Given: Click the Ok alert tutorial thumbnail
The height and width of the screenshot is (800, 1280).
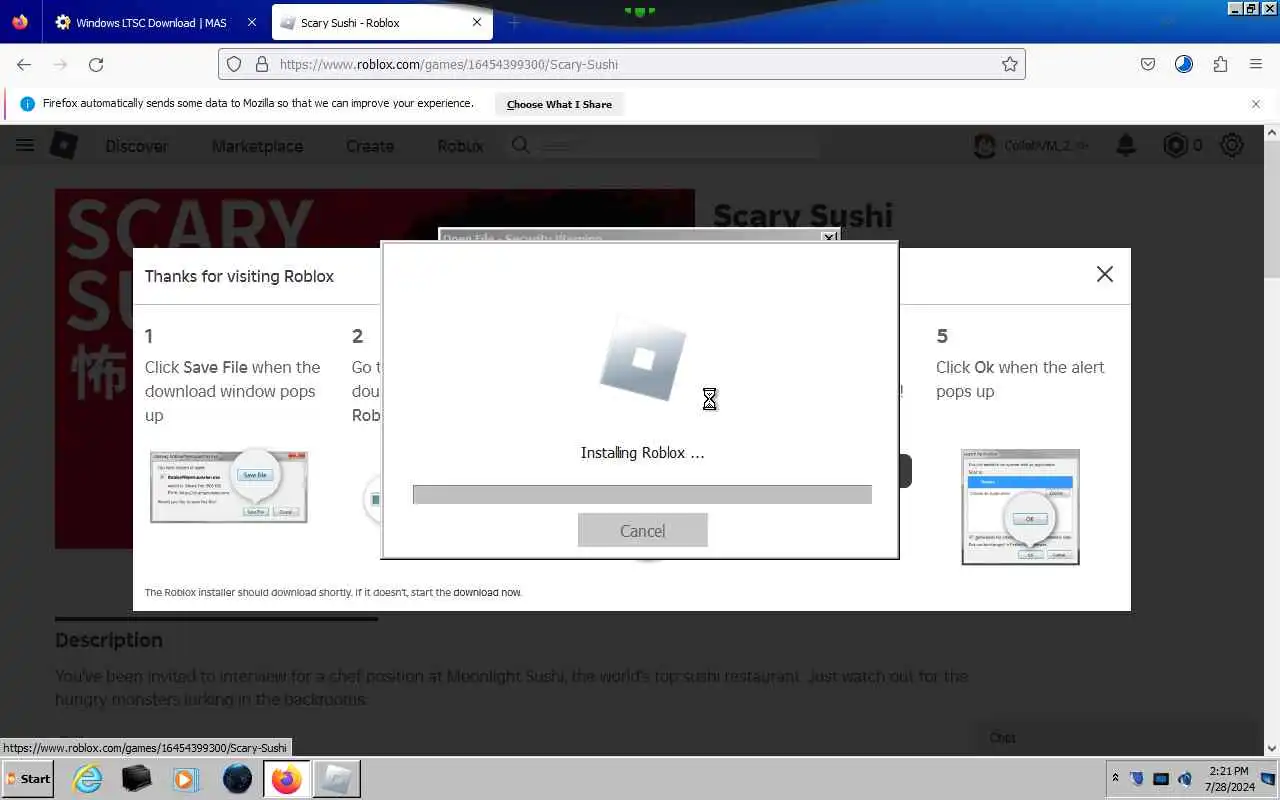Looking at the screenshot, I should [1020, 507].
